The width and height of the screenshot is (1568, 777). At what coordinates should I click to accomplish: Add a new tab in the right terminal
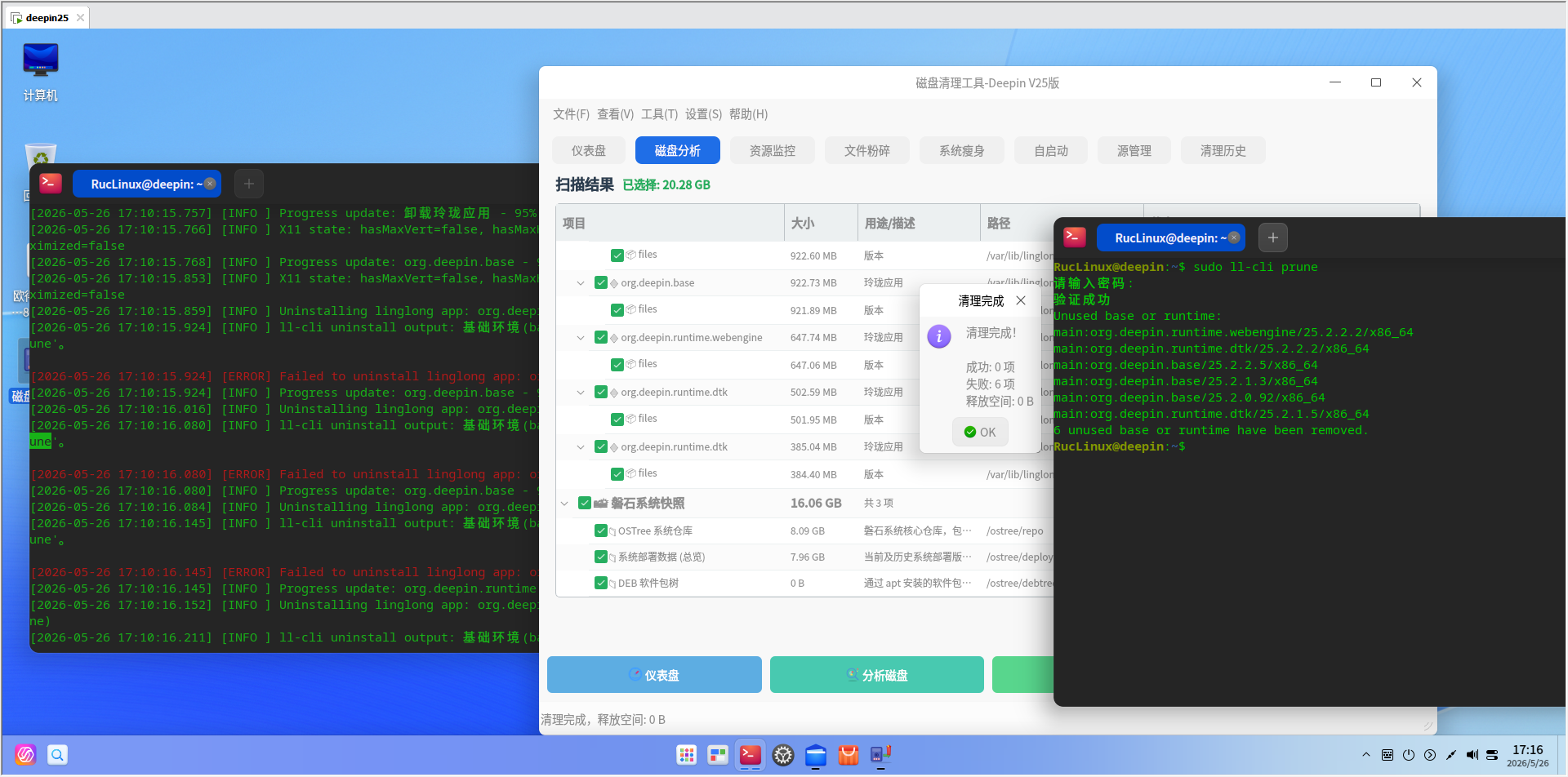pos(1273,238)
